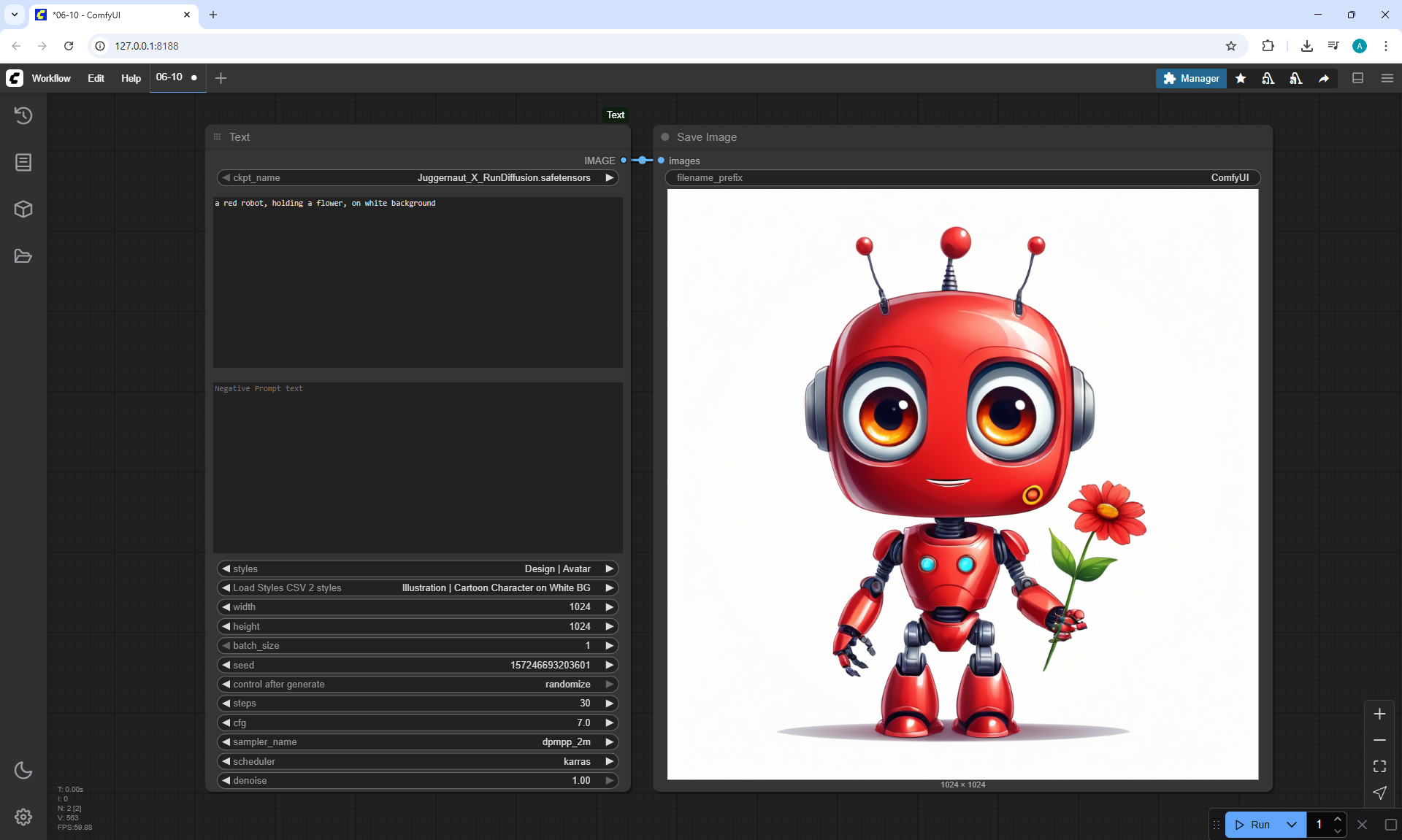Click the Manager button
The height and width of the screenshot is (840, 1402).
pos(1191,78)
